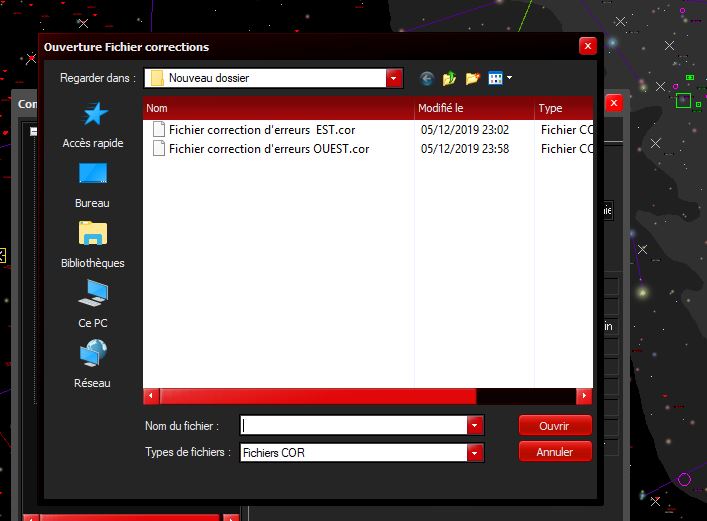This screenshot has height=521, width=707.
Task: Sort files by the Type column
Action: point(563,108)
